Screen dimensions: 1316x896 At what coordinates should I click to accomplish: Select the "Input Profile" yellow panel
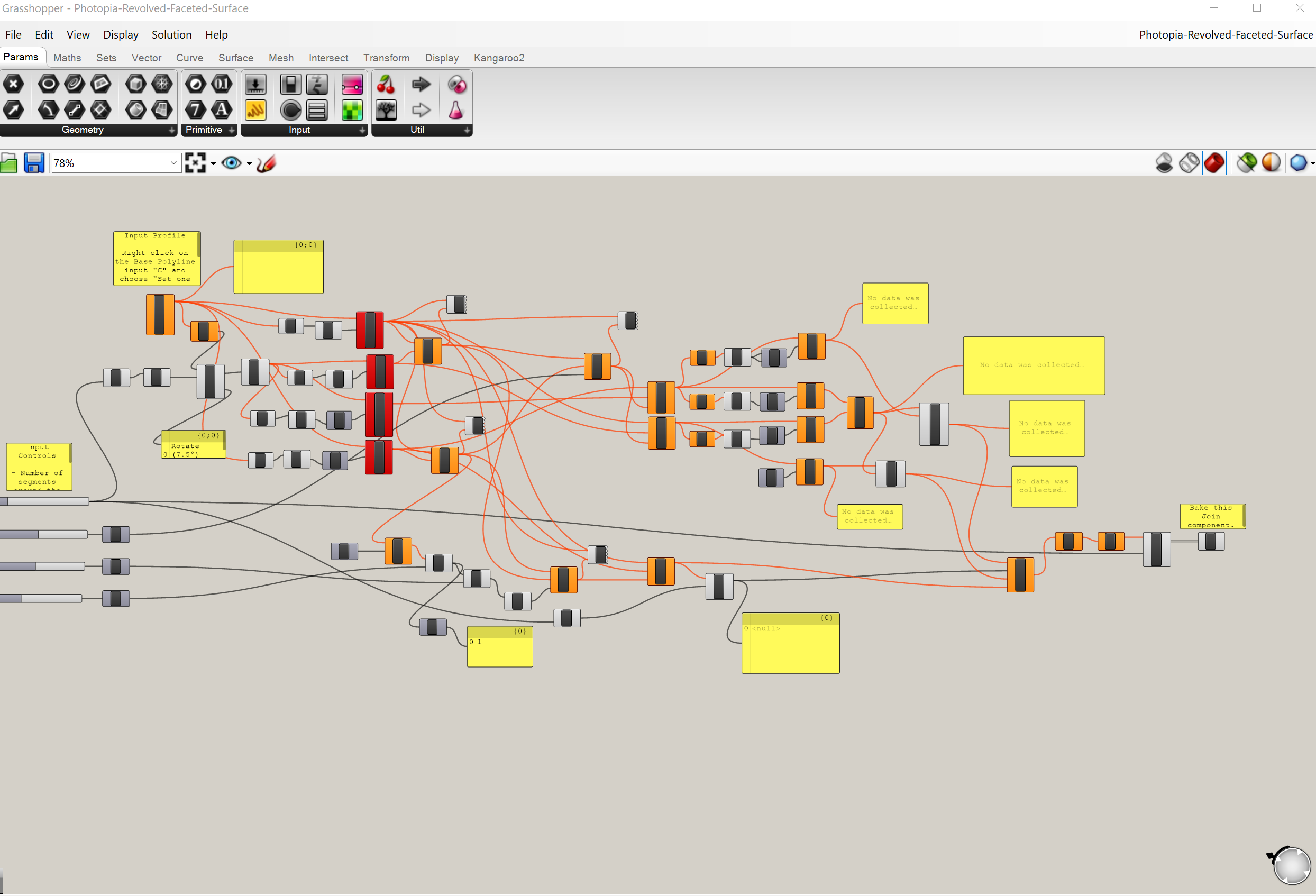pos(156,258)
